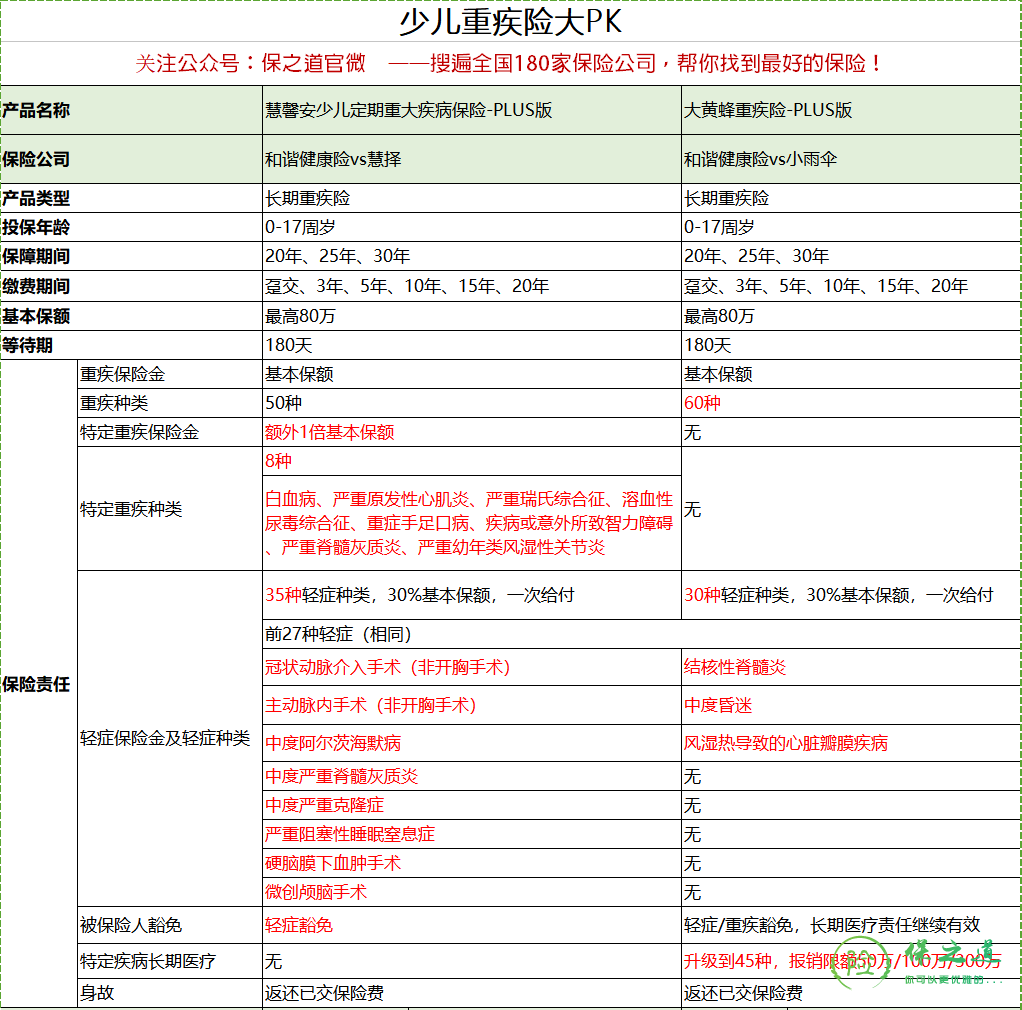Select the "和谐健康险vs小雨伞" cell

coord(851,159)
